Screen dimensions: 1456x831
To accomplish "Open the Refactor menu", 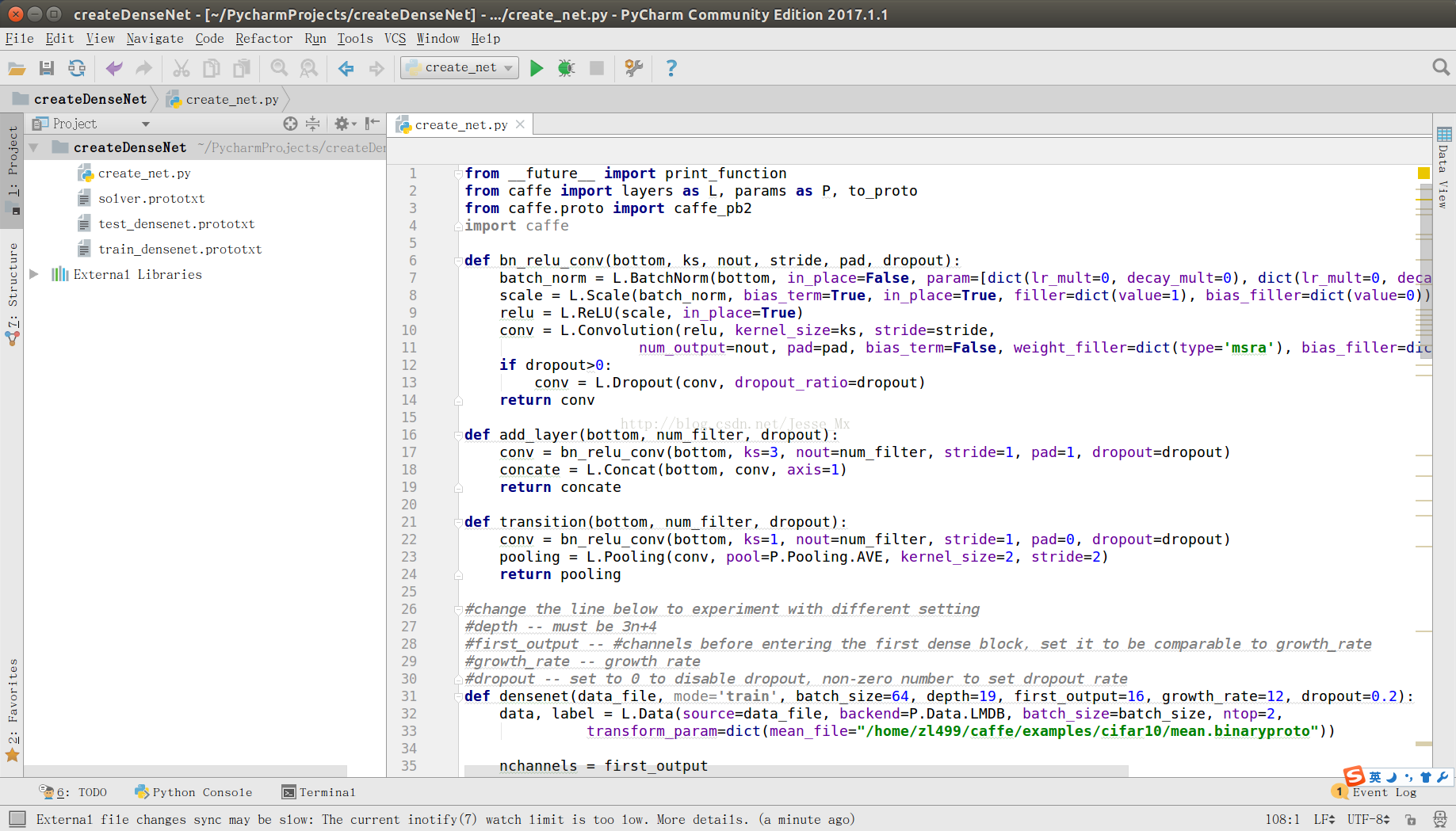I will coord(264,39).
